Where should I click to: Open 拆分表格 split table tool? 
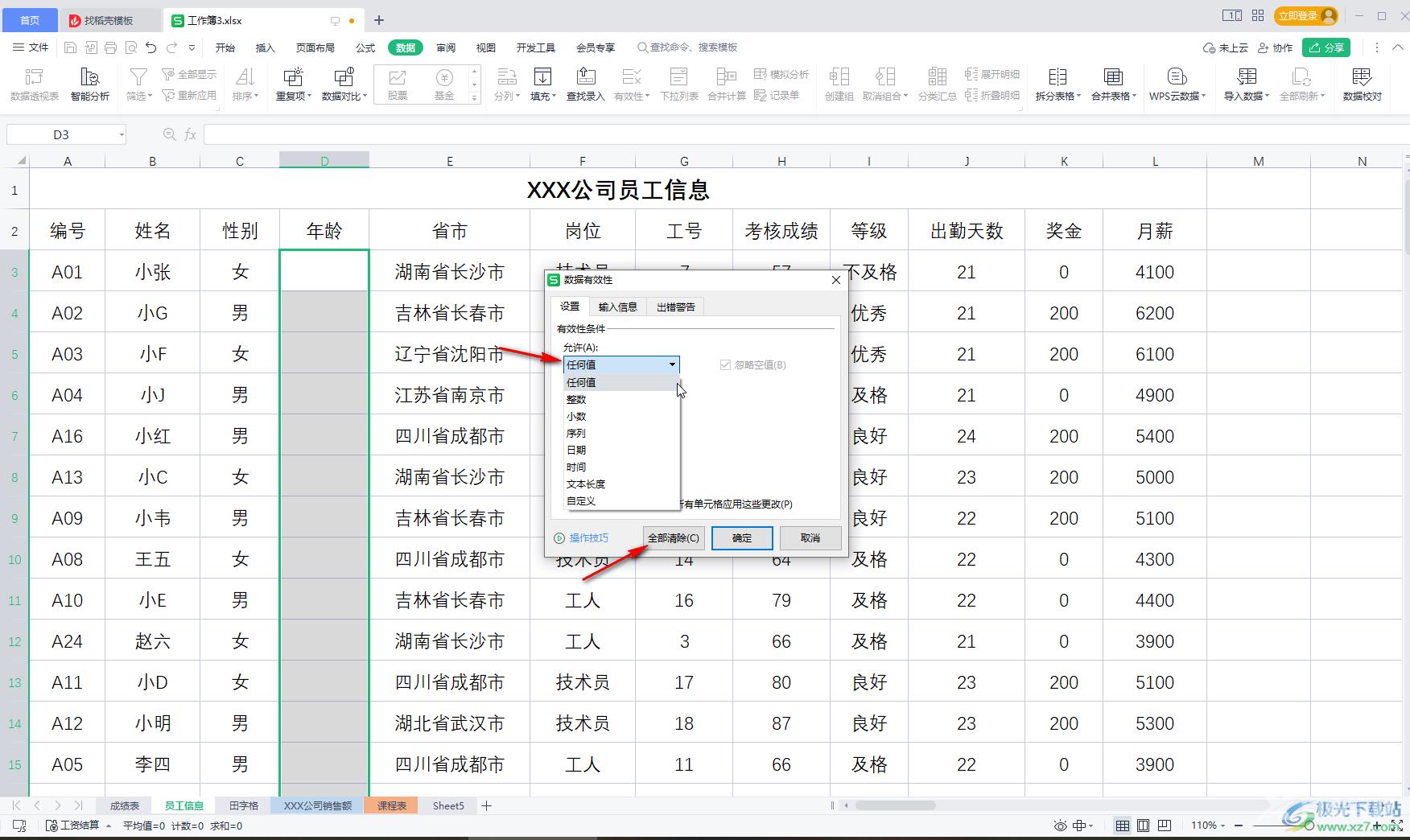tap(1057, 84)
